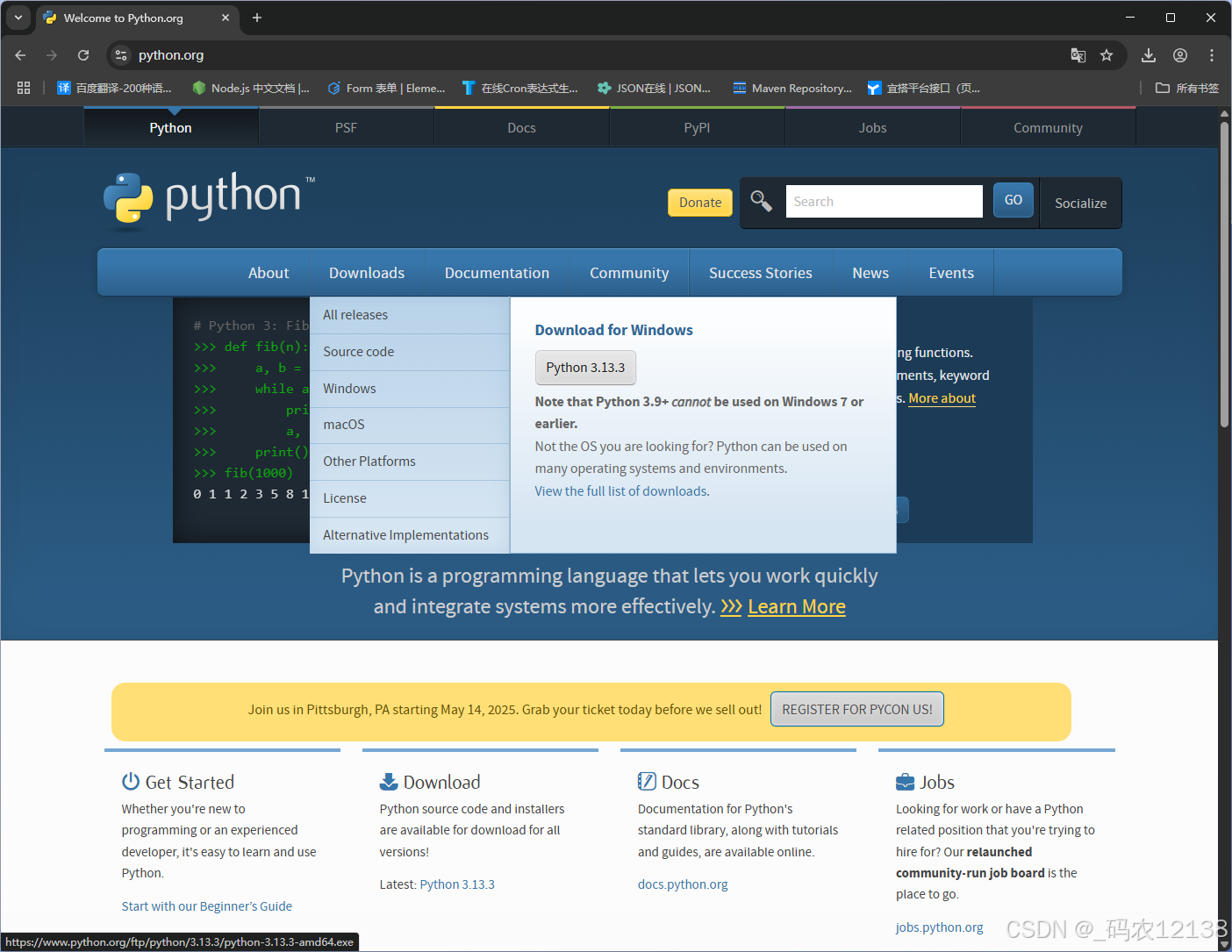Viewport: 1232px width, 952px height.
Task: Open the News navigation menu
Action: [870, 273]
